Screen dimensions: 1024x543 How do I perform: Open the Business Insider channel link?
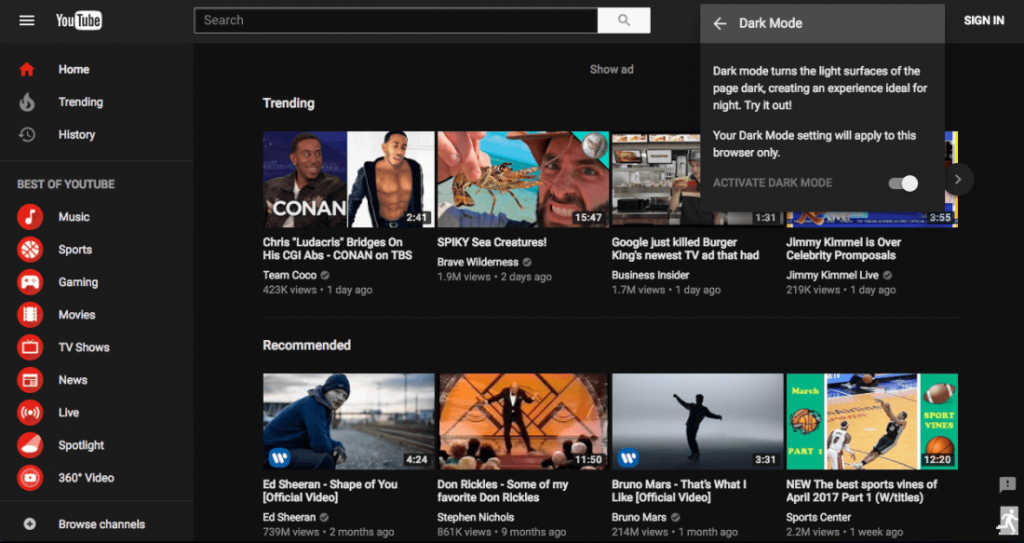pyautogui.click(x=650, y=275)
